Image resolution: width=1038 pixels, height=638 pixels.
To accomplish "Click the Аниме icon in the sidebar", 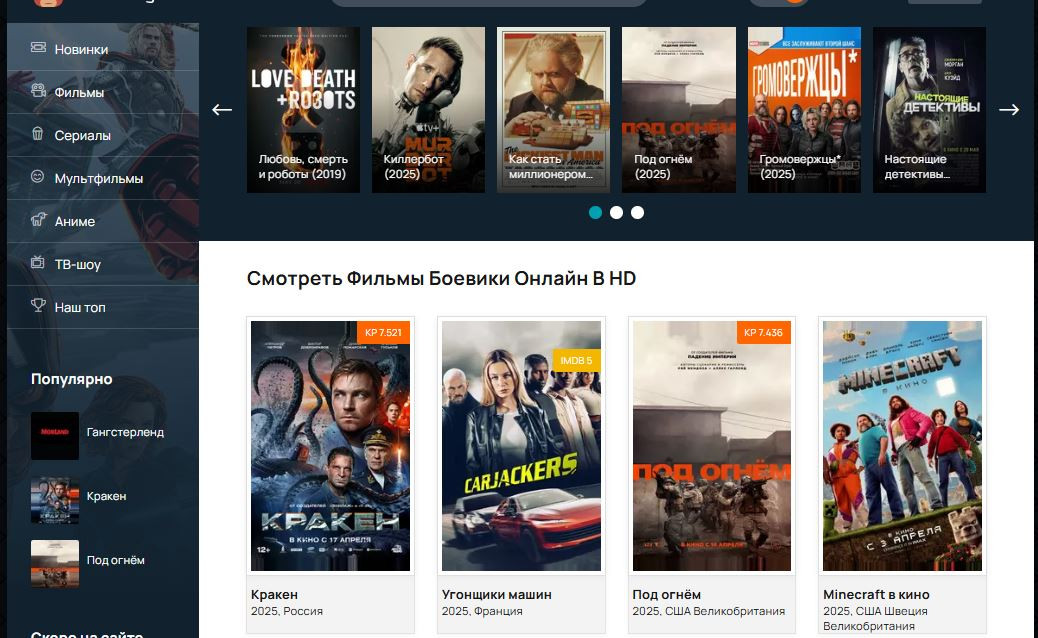I will click(x=38, y=220).
